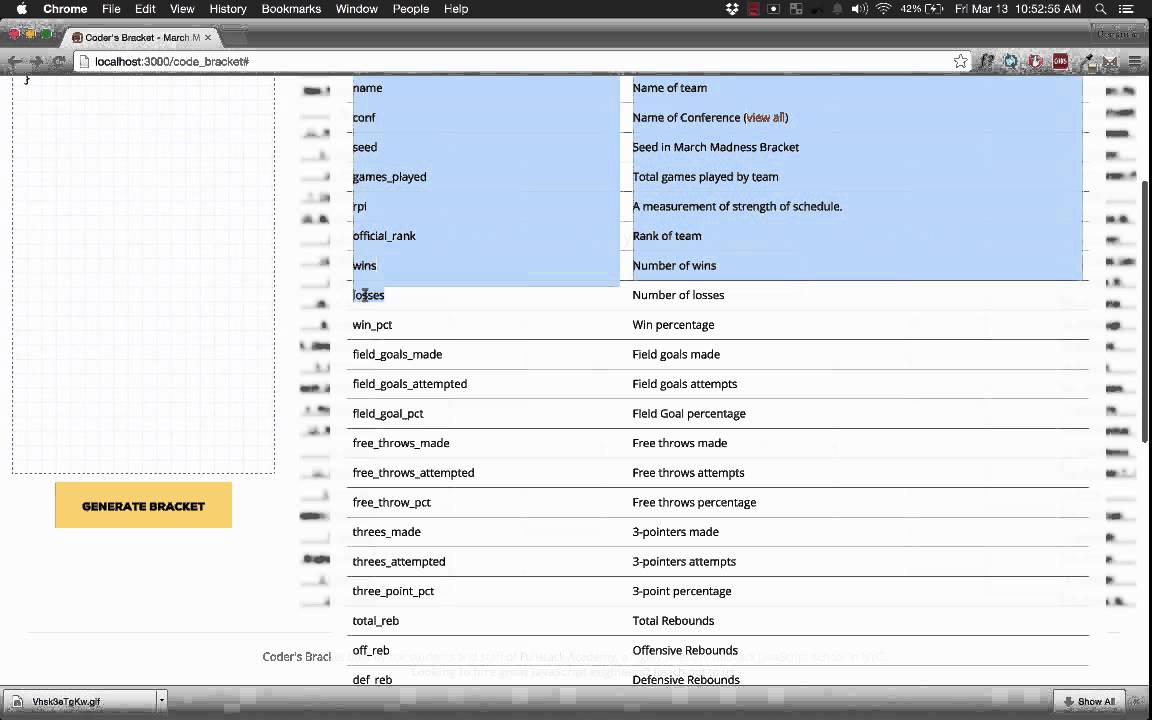Click the losses attribute cell
Viewport: 1152px width, 720px height.
[368, 295]
